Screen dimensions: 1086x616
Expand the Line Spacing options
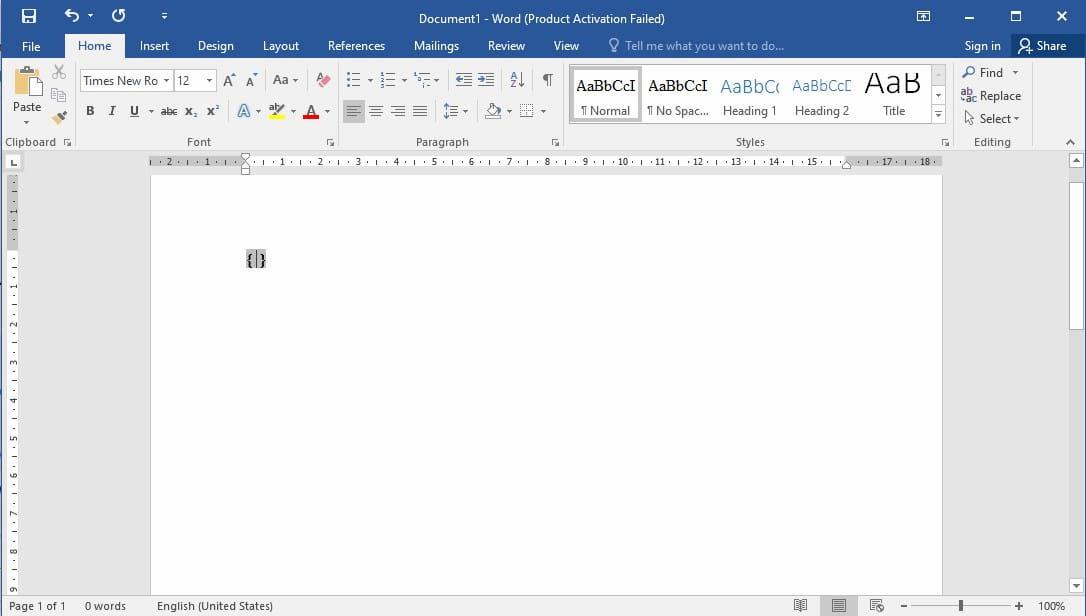[465, 111]
